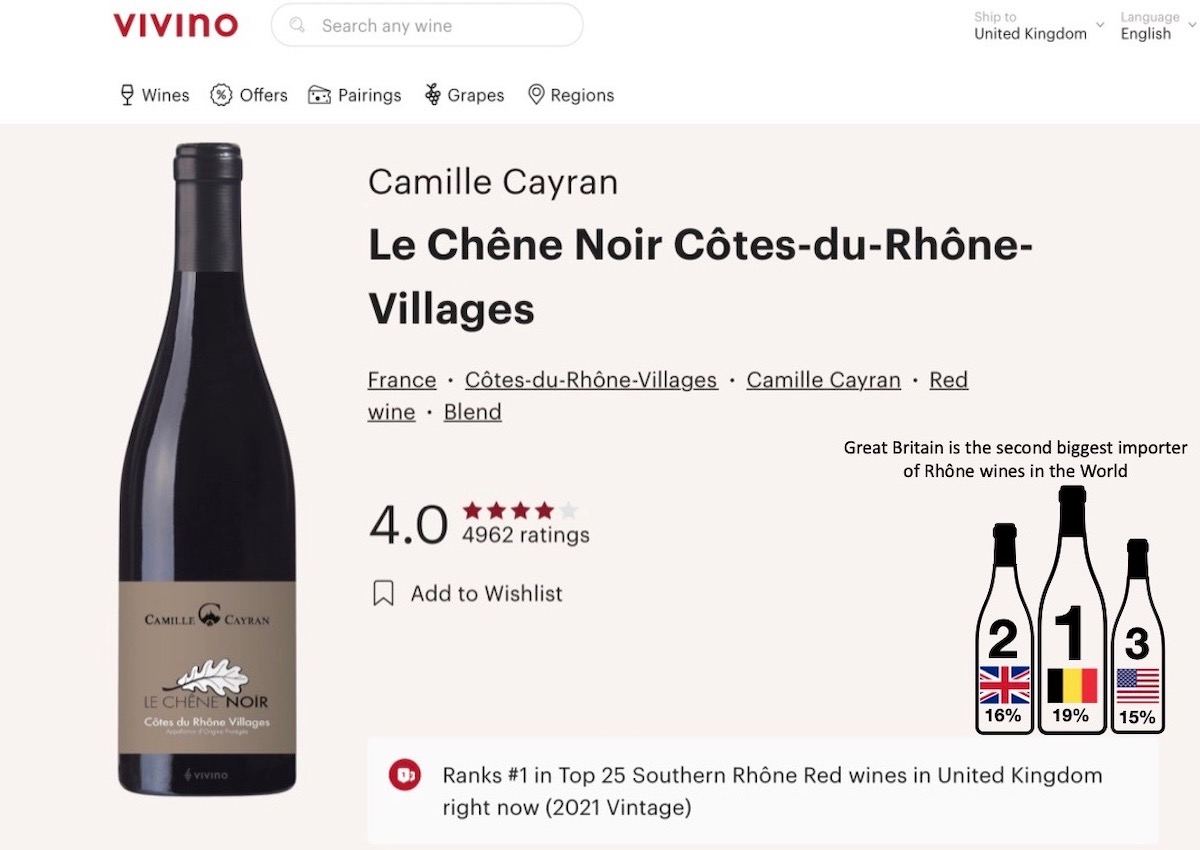Viewport: 1200px width, 850px height.
Task: Visit the Camille Cayran winery link
Action: [x=823, y=380]
